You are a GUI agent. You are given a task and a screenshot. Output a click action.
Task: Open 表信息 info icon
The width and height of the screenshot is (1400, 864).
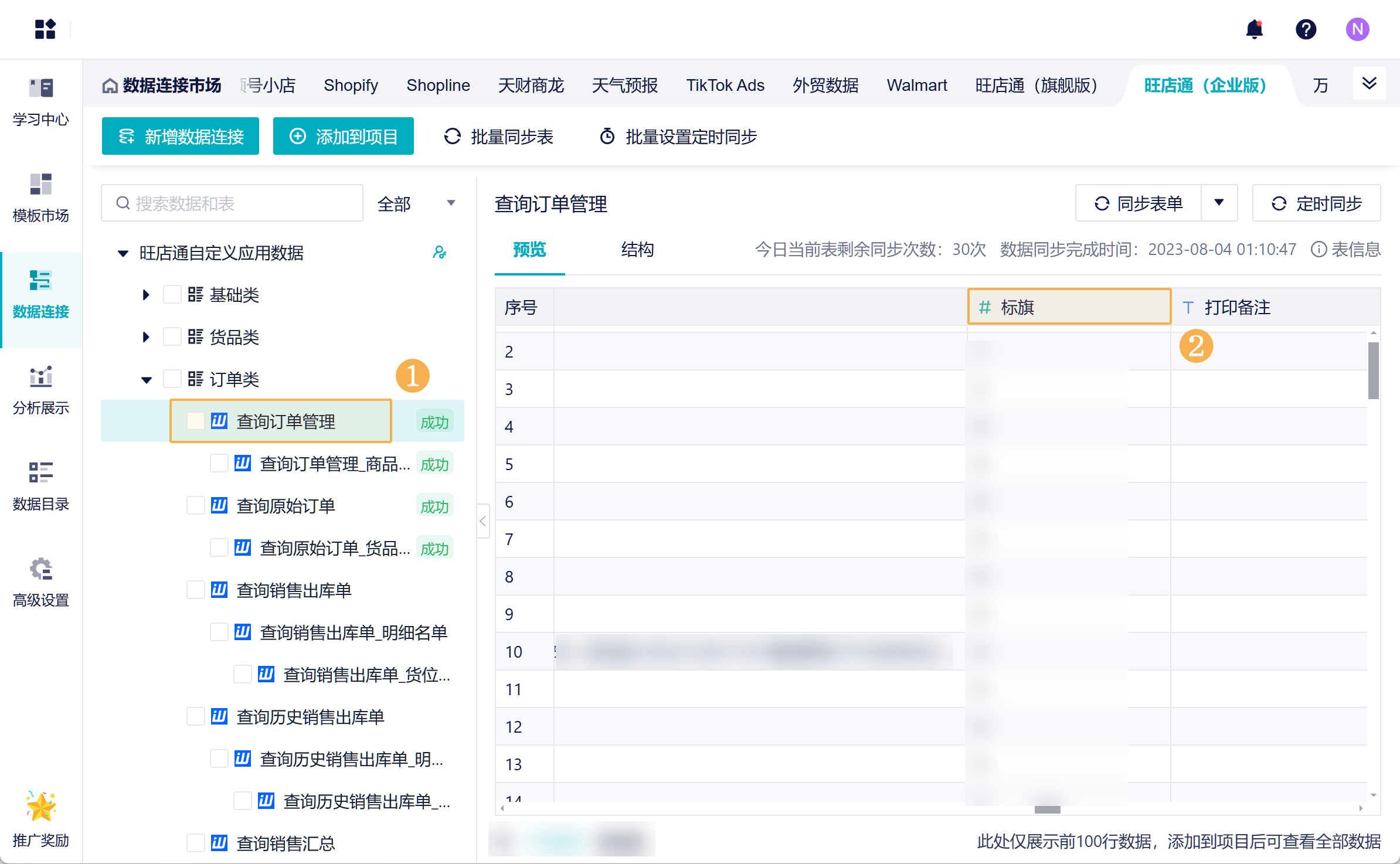pyautogui.click(x=1319, y=250)
